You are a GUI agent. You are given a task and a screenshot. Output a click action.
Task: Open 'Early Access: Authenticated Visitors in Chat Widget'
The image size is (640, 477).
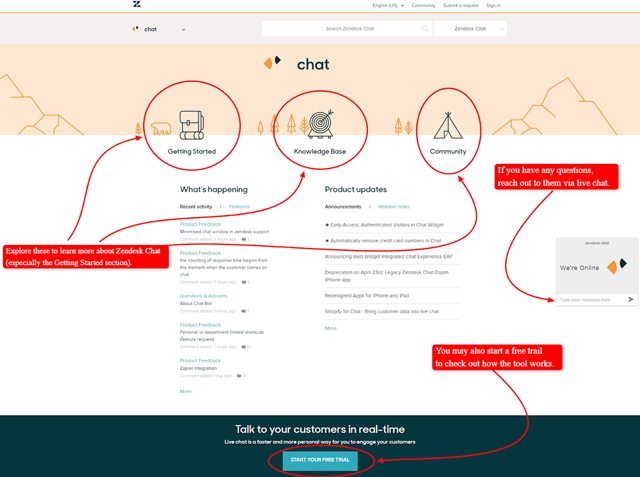click(x=387, y=225)
